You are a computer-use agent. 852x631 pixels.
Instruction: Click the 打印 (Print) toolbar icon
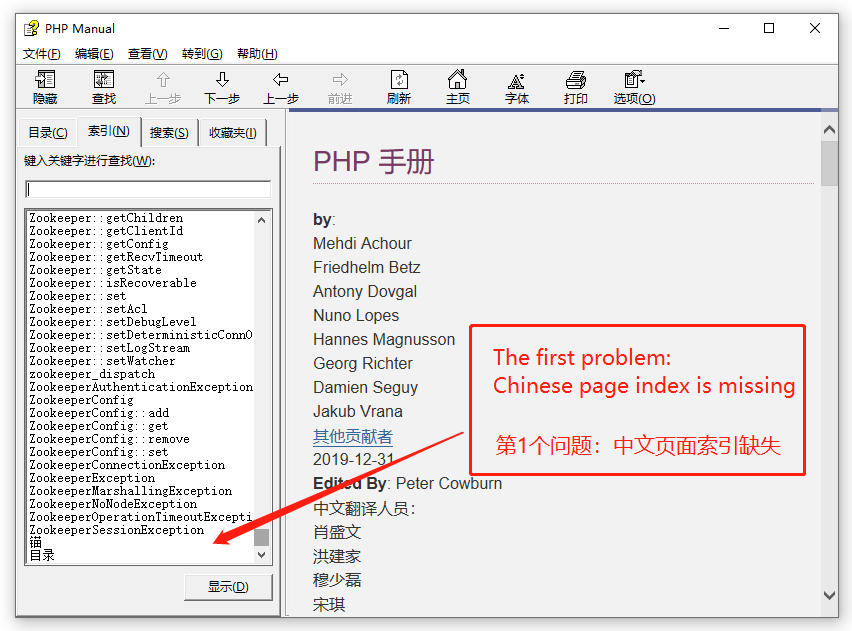[575, 87]
